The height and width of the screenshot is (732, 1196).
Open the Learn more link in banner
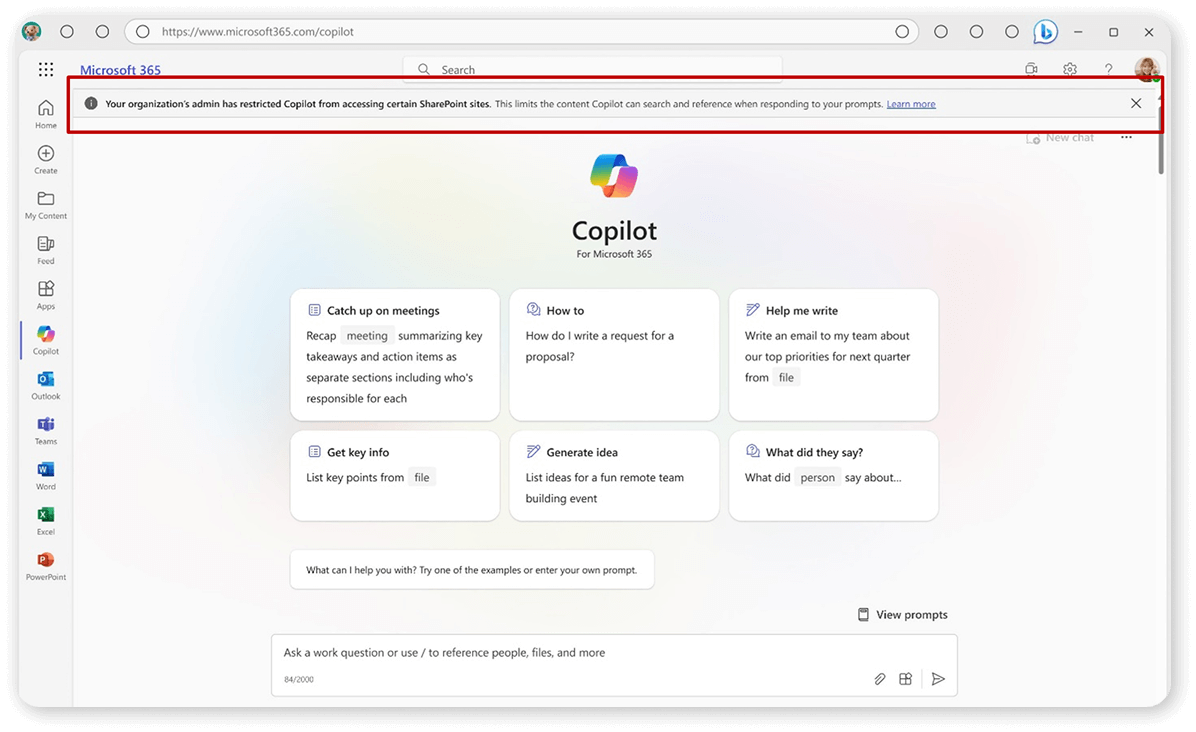pos(911,104)
